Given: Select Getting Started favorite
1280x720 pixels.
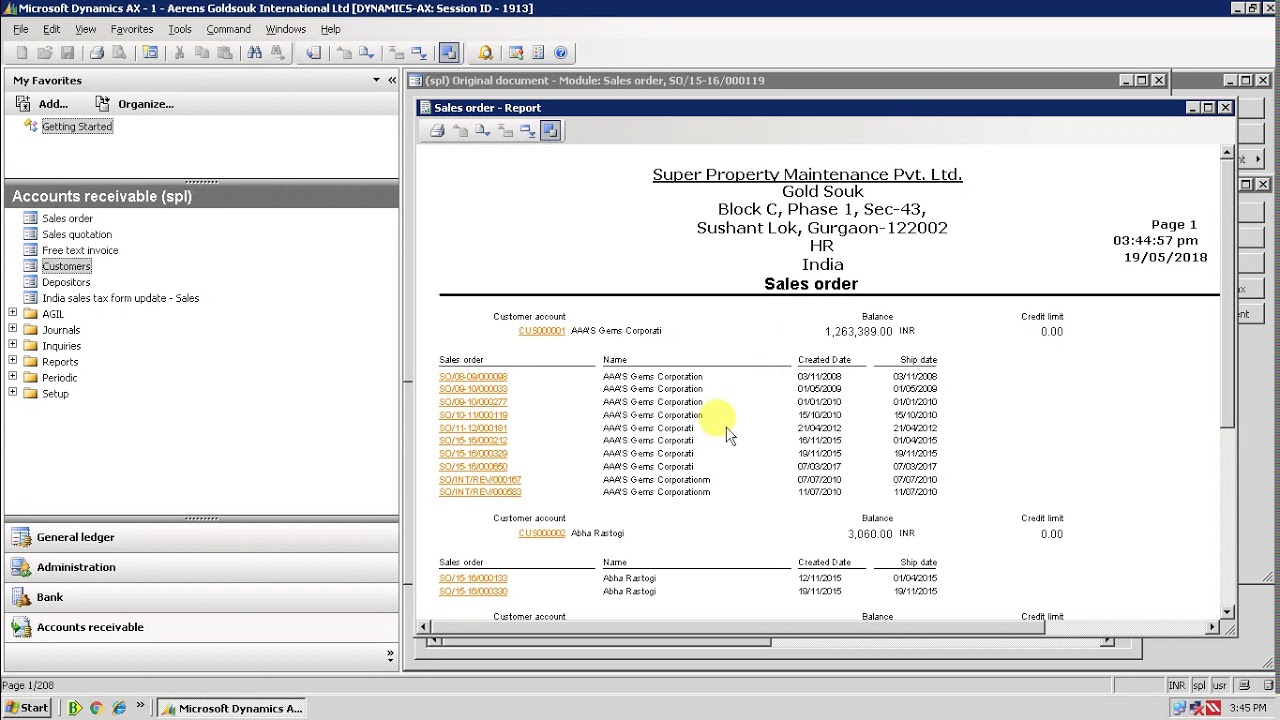Looking at the screenshot, I should 77,126.
